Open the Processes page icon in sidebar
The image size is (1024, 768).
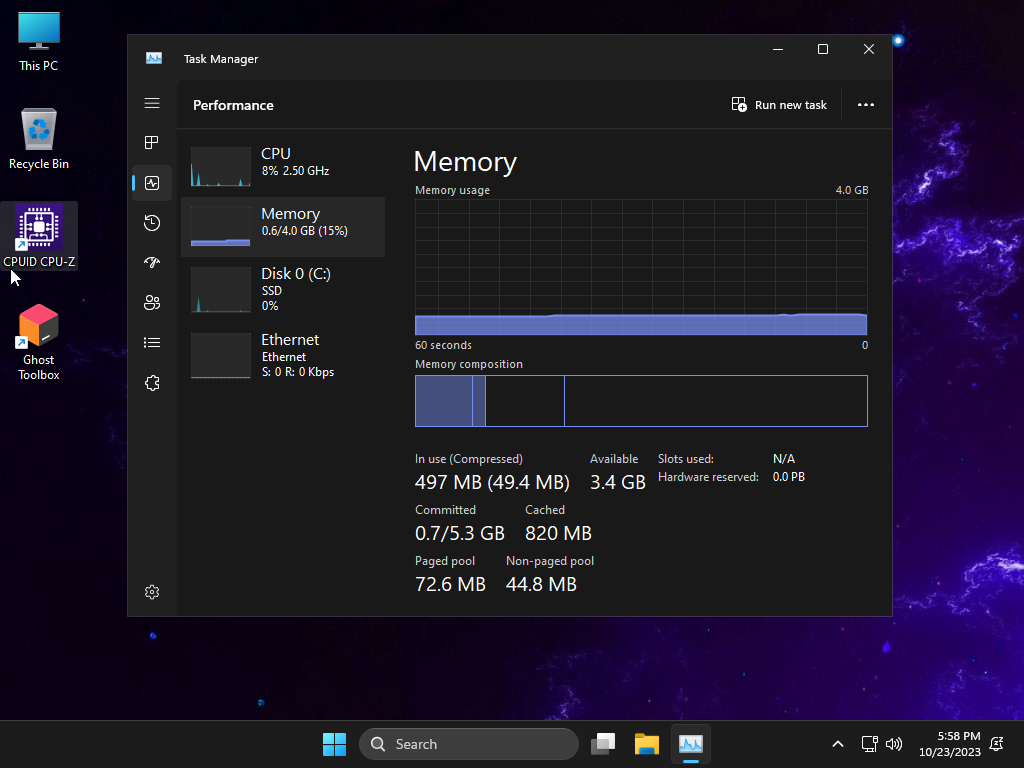tap(152, 143)
